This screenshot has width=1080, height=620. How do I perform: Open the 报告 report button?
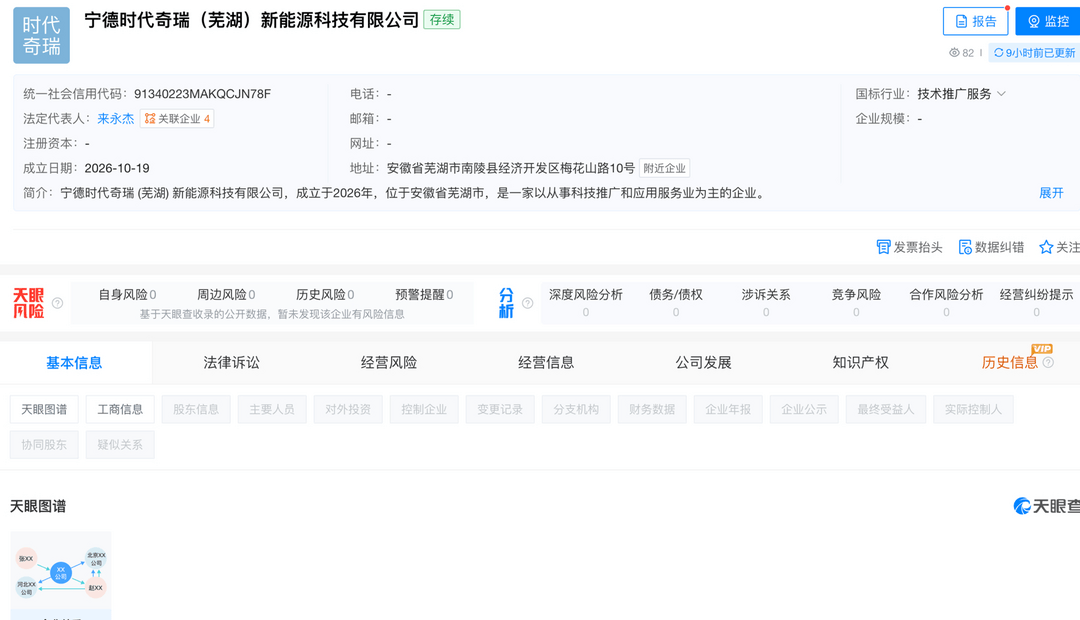click(975, 21)
